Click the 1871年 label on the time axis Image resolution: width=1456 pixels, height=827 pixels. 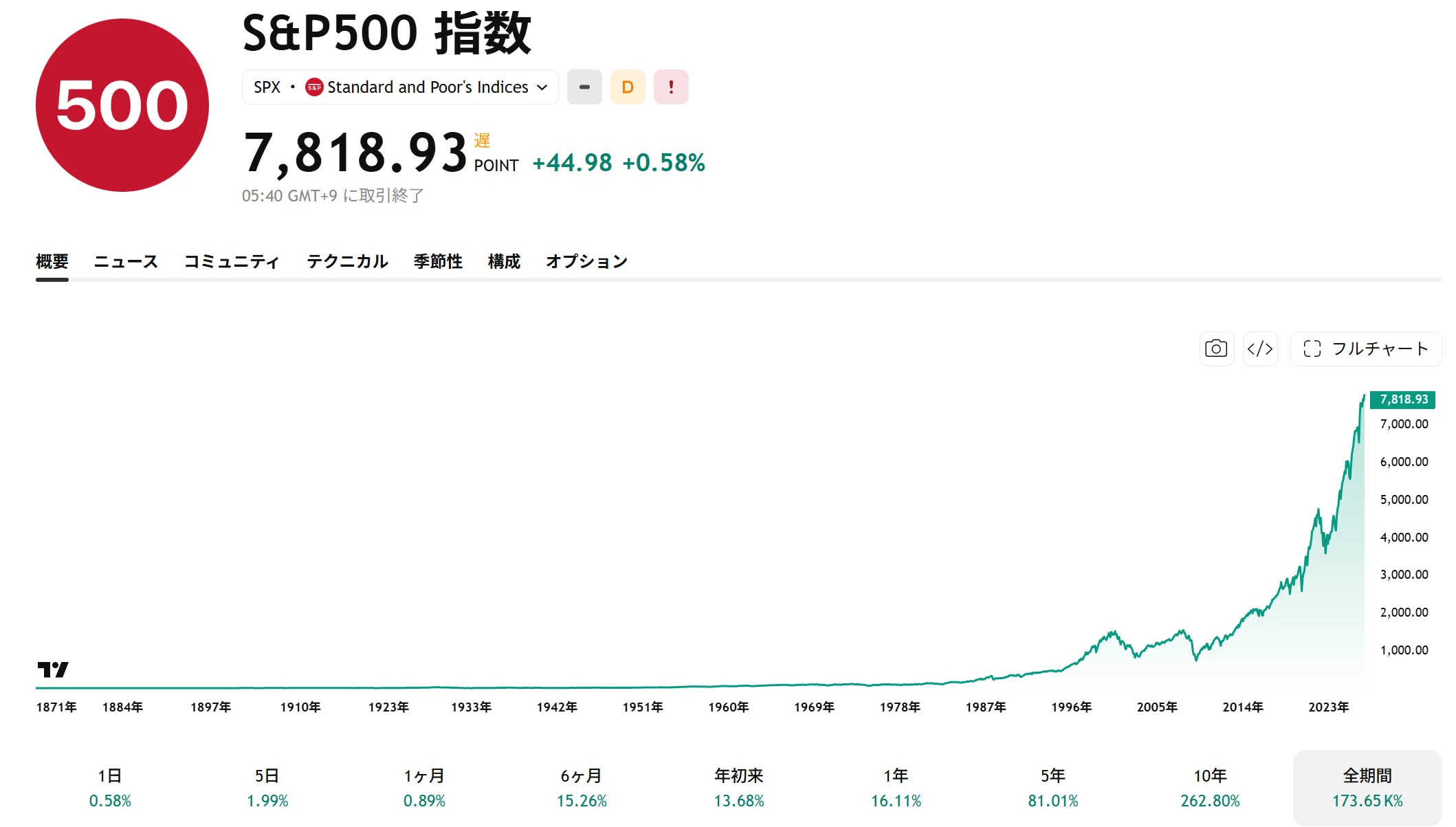coord(56,707)
